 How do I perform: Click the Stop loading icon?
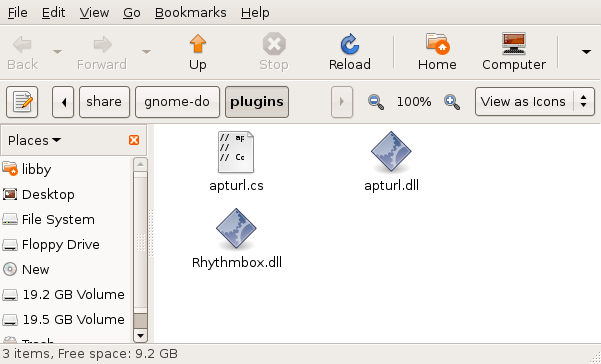(x=274, y=44)
